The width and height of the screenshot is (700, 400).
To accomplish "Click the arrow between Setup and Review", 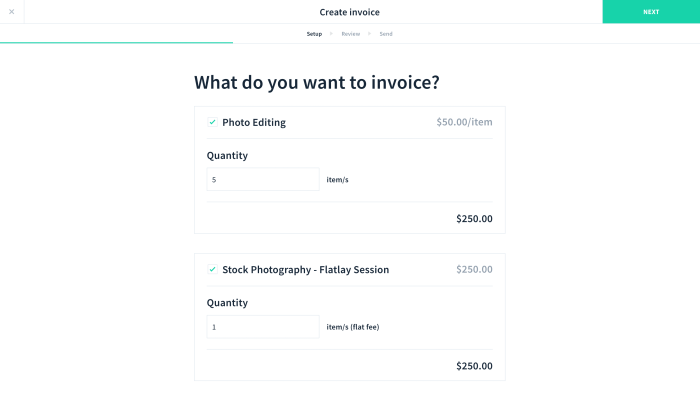I will pos(331,34).
